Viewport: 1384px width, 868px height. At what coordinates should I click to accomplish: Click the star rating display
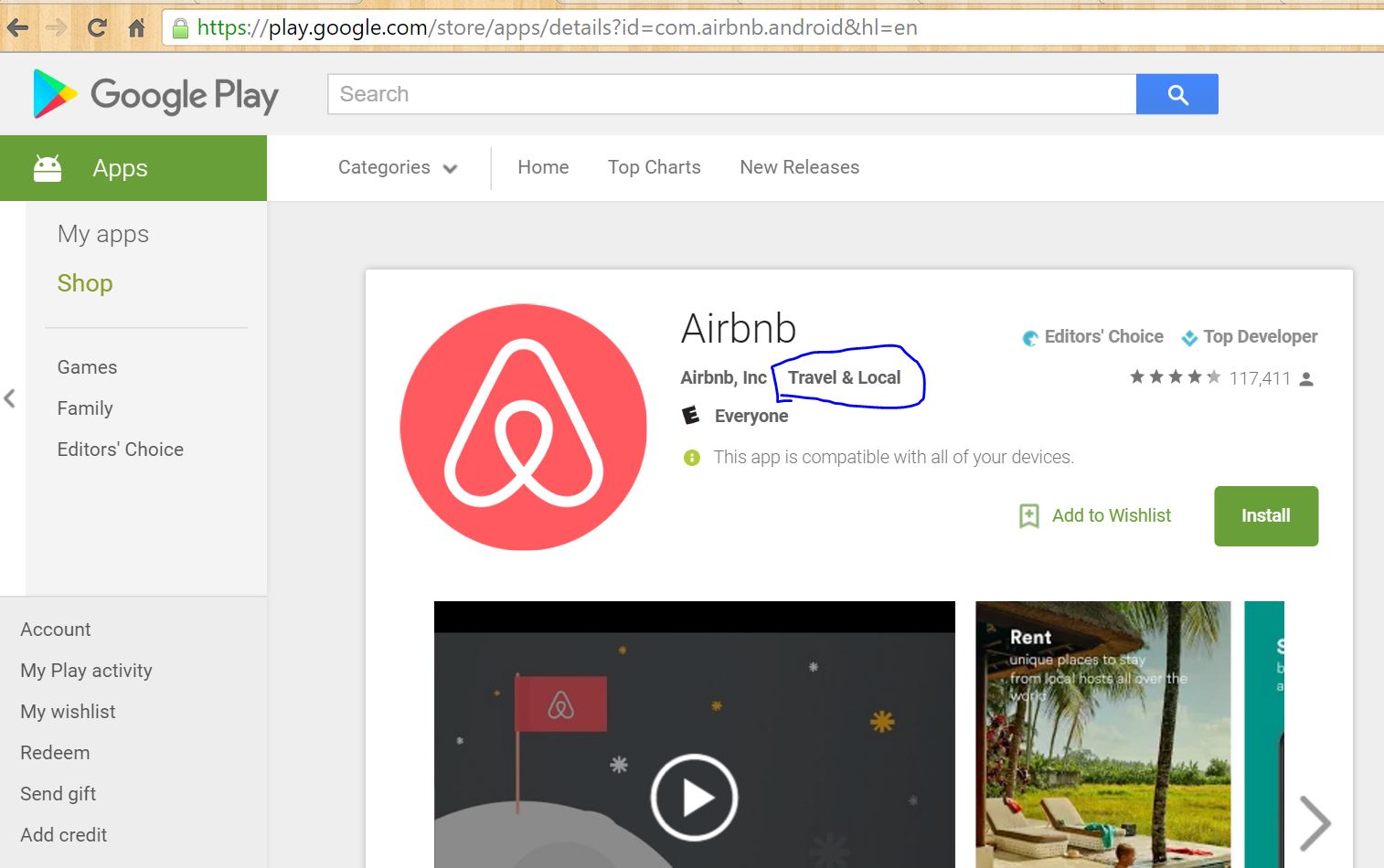pyautogui.click(x=1175, y=377)
